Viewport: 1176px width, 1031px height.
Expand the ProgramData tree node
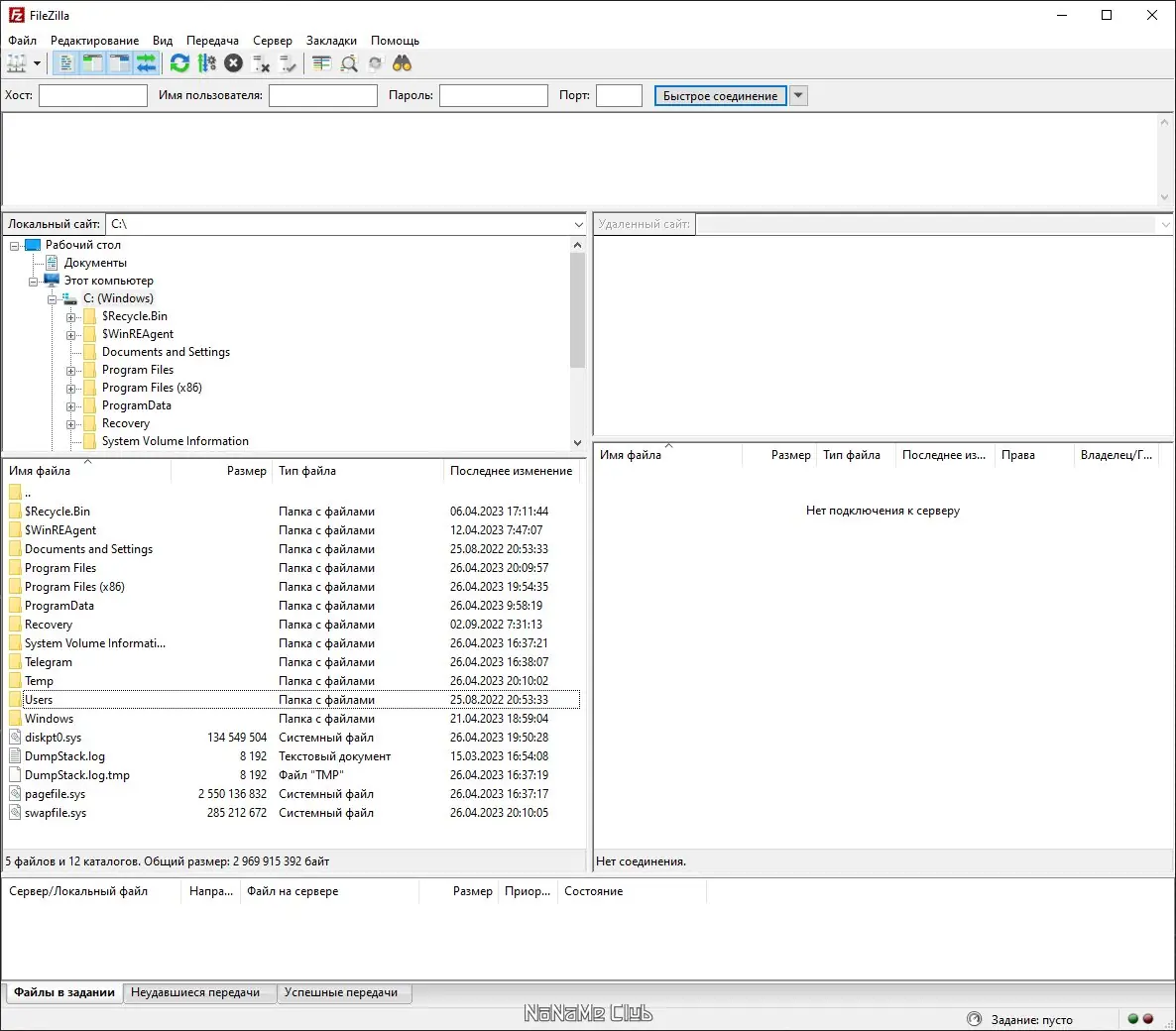[x=70, y=406]
